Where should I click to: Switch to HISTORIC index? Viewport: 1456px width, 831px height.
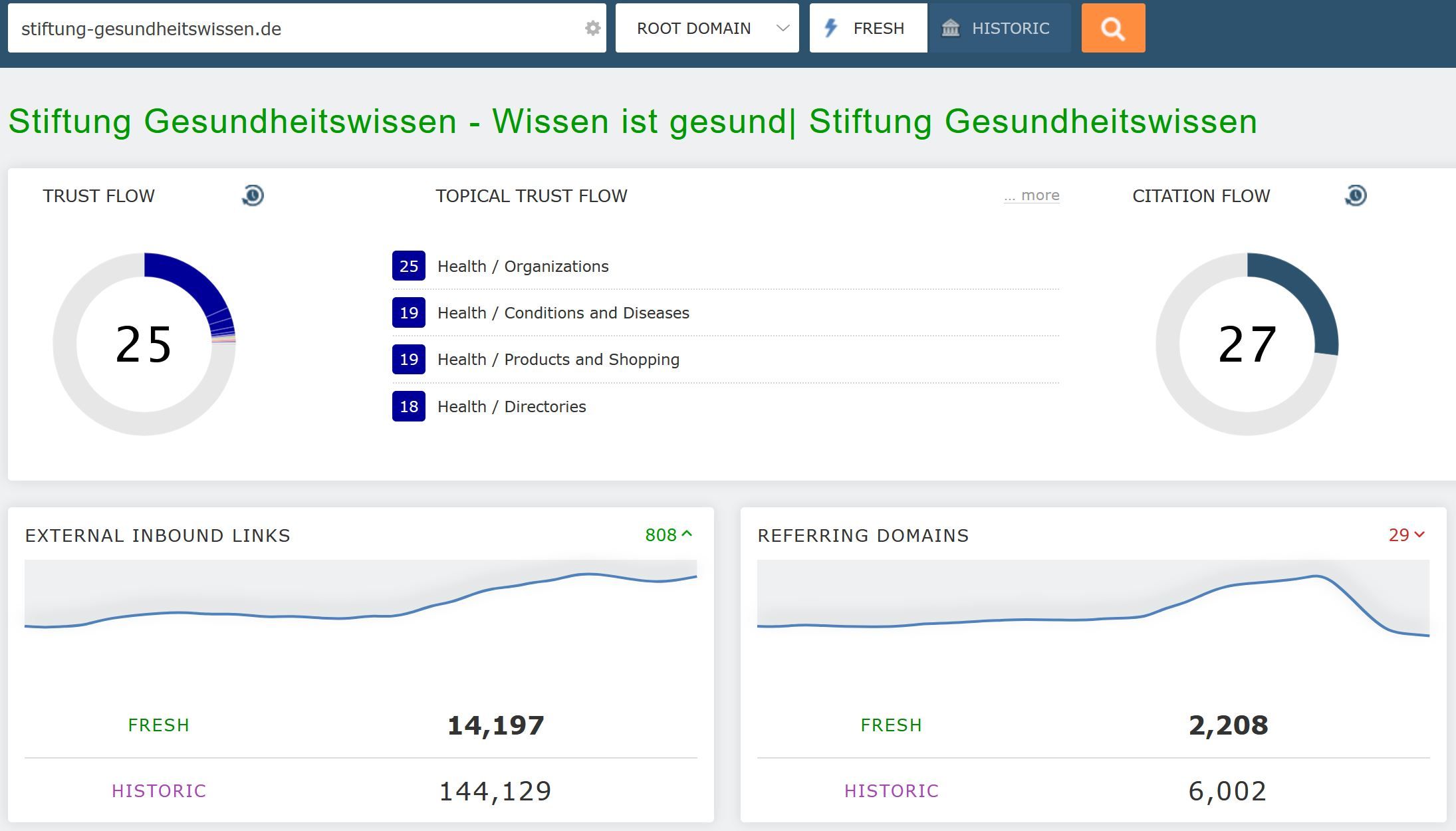click(x=999, y=28)
